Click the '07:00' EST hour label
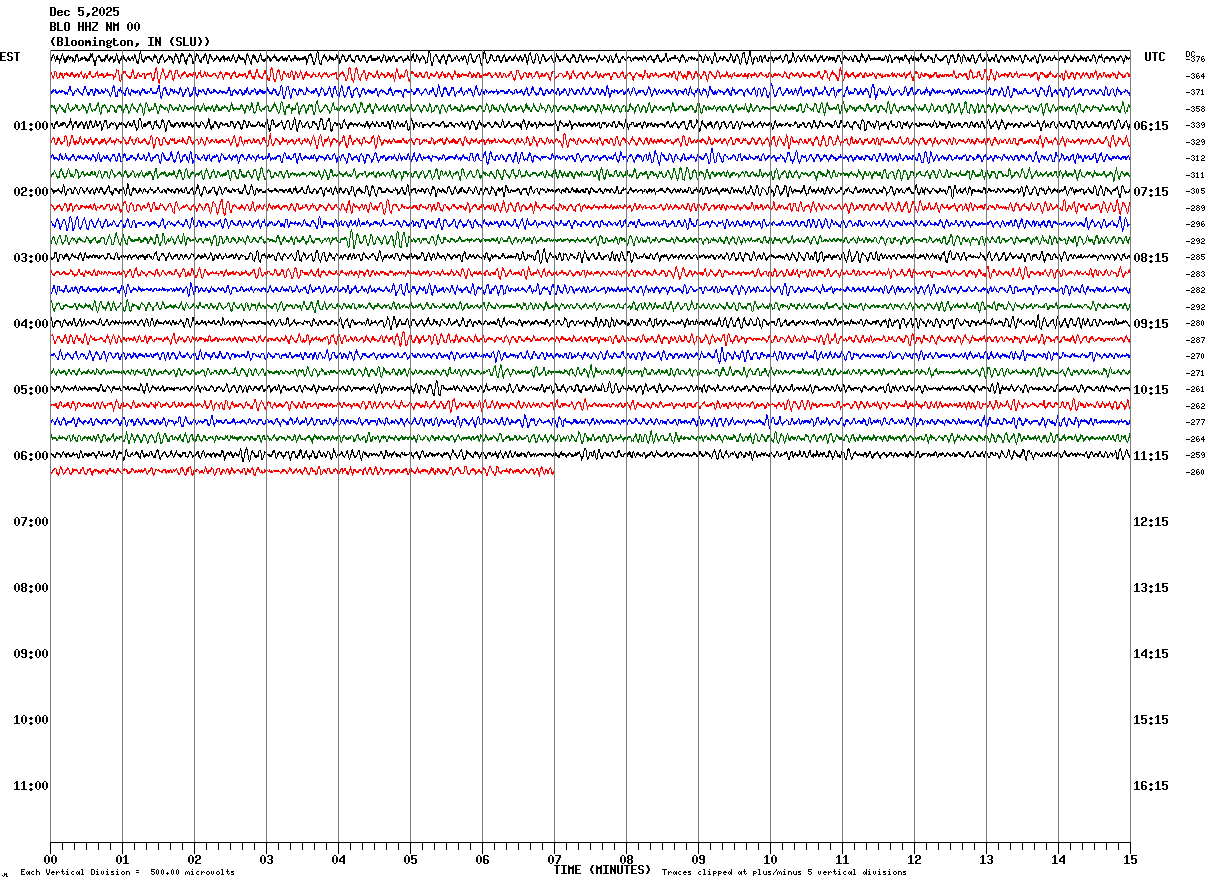Screen dimensions: 1210x886 coord(31,522)
